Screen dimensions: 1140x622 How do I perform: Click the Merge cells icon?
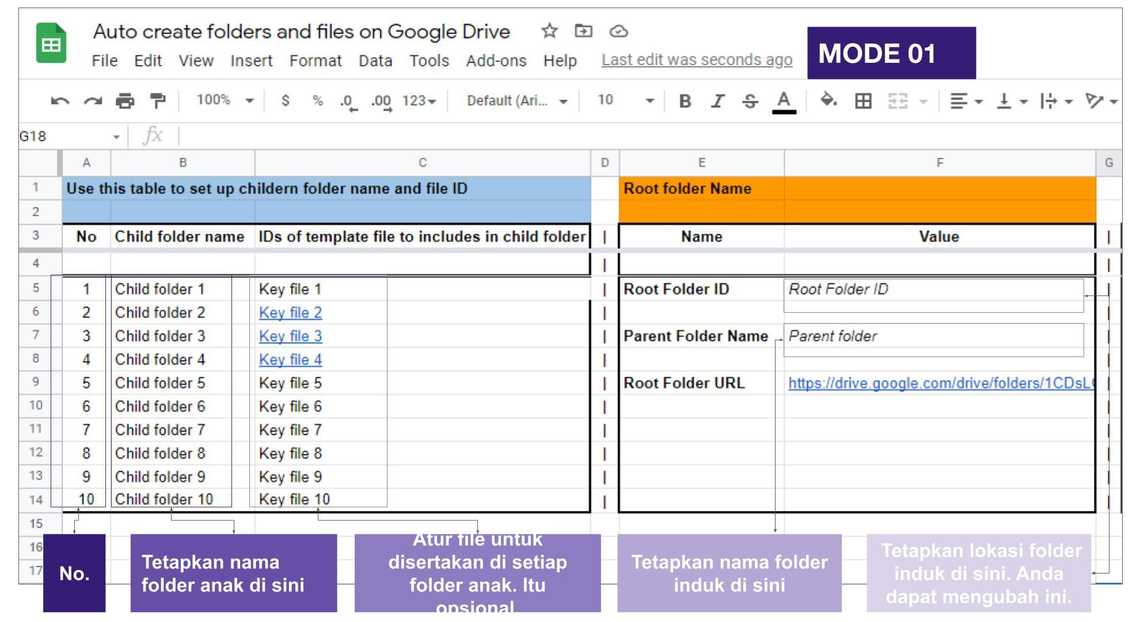point(898,101)
